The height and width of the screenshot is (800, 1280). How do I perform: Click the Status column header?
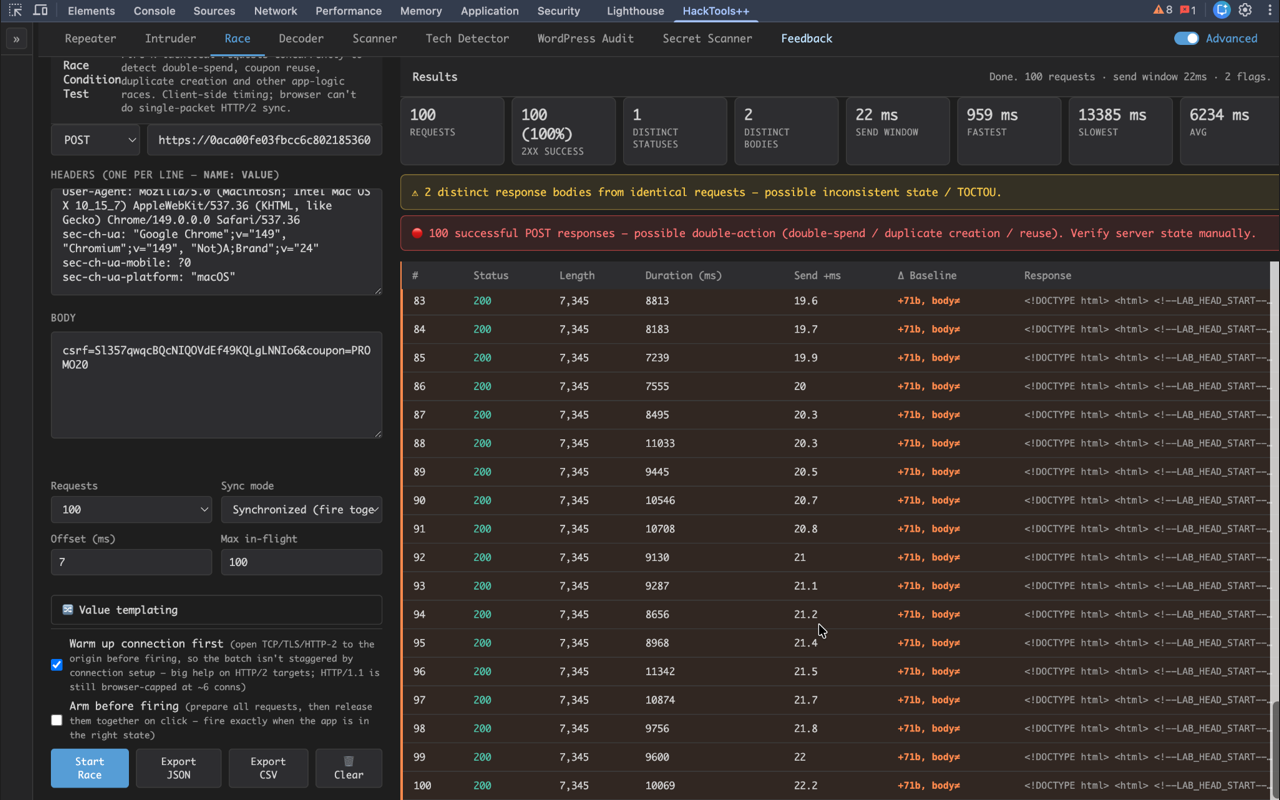click(x=491, y=275)
